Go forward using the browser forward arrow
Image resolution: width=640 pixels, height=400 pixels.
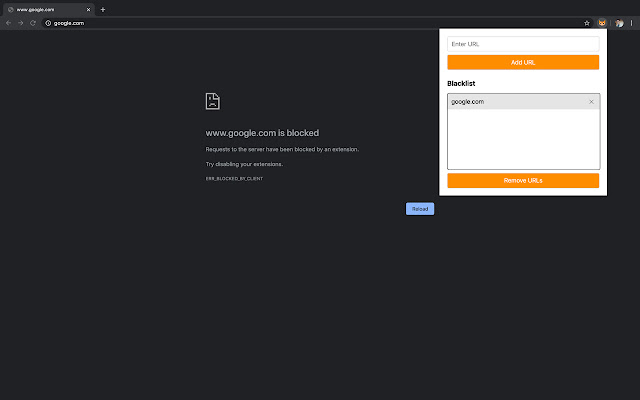(20, 23)
